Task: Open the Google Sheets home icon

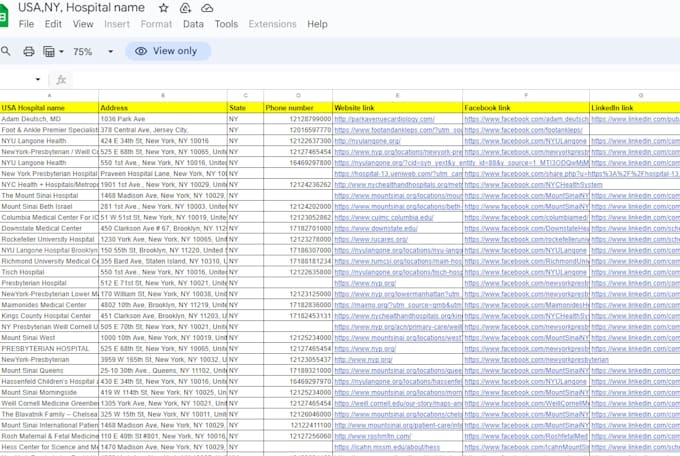Action: [3, 16]
